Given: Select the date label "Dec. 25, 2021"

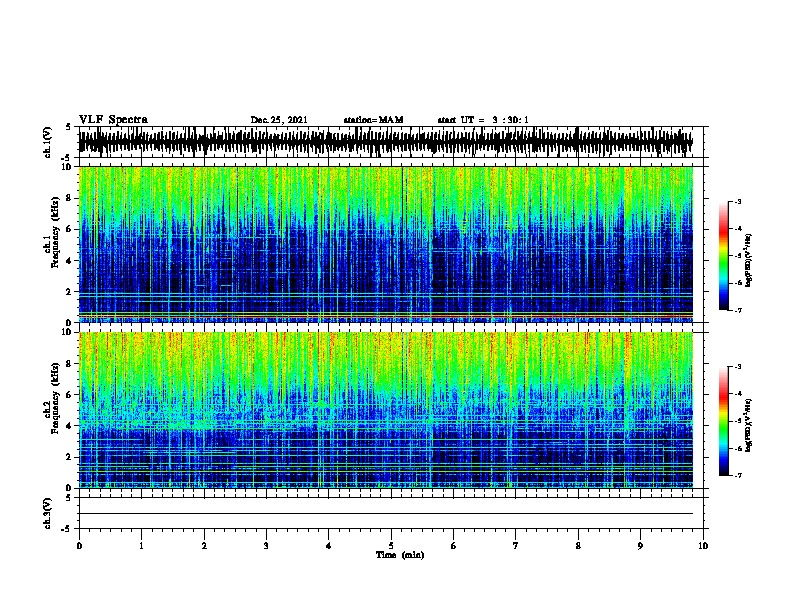Looking at the screenshot, I should click(279, 120).
